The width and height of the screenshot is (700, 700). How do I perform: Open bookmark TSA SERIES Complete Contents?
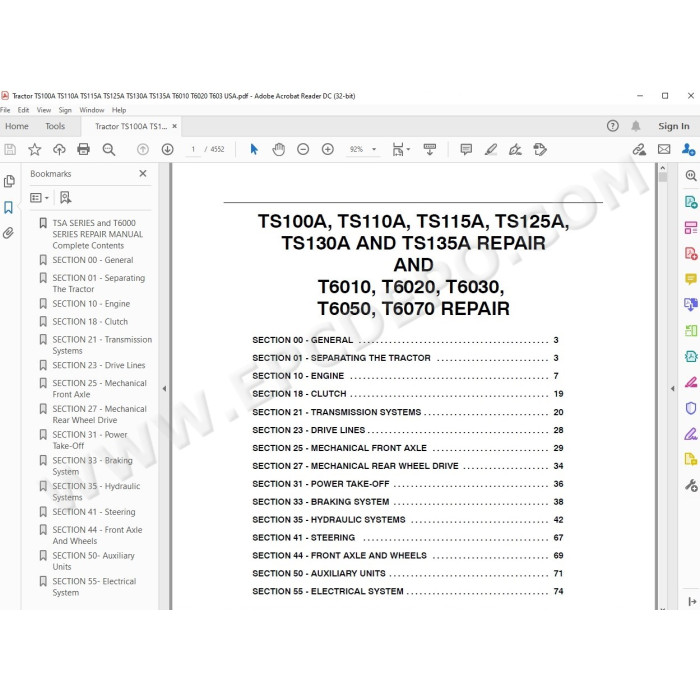click(x=97, y=234)
